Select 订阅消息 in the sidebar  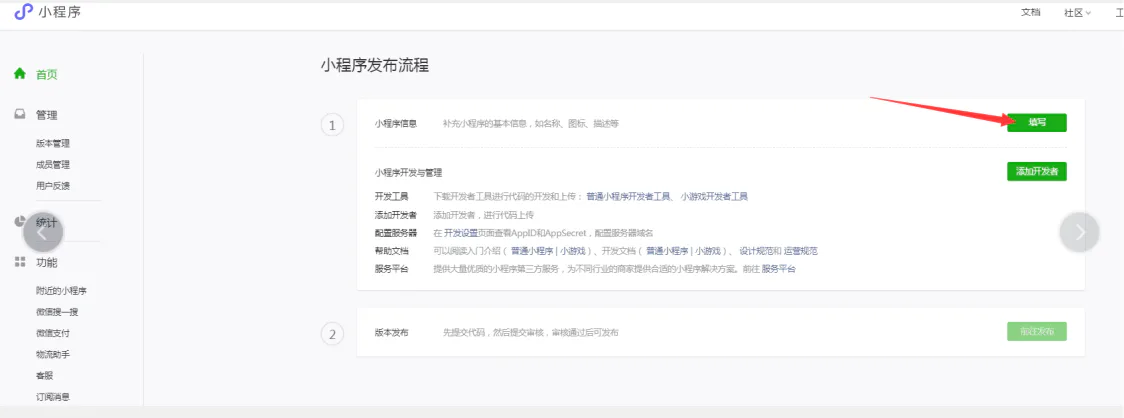[x=53, y=396]
